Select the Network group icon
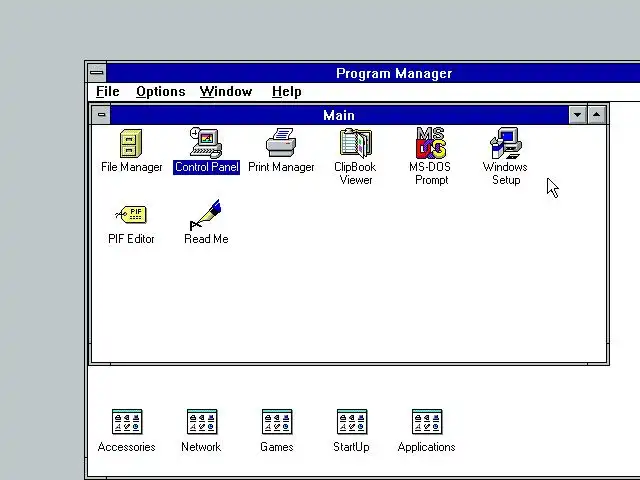 (202, 422)
